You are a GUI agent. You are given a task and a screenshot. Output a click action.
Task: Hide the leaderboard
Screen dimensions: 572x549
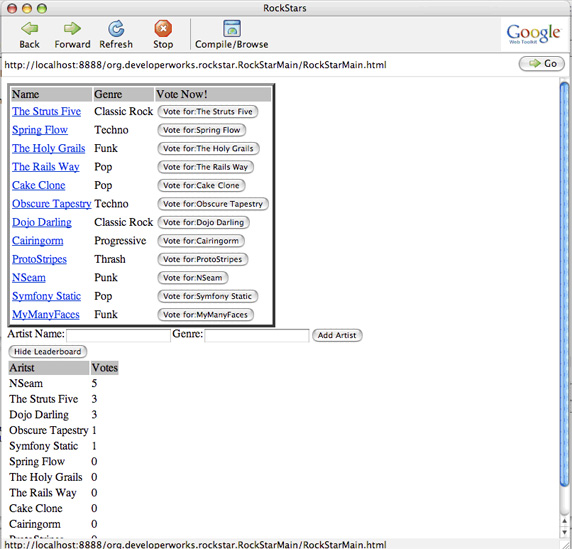pyautogui.click(x=47, y=352)
